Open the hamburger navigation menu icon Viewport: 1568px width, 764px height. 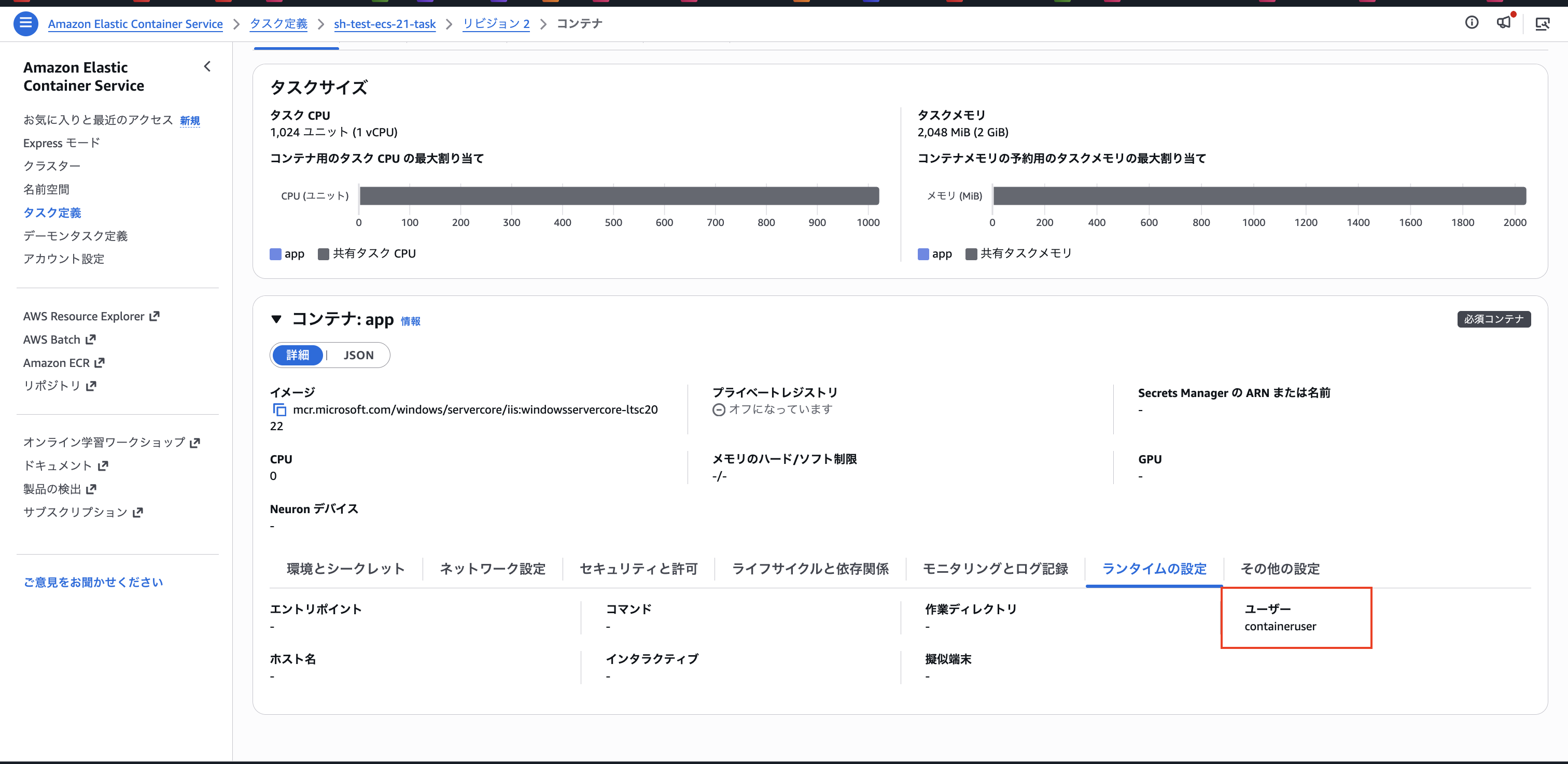pyautogui.click(x=25, y=23)
